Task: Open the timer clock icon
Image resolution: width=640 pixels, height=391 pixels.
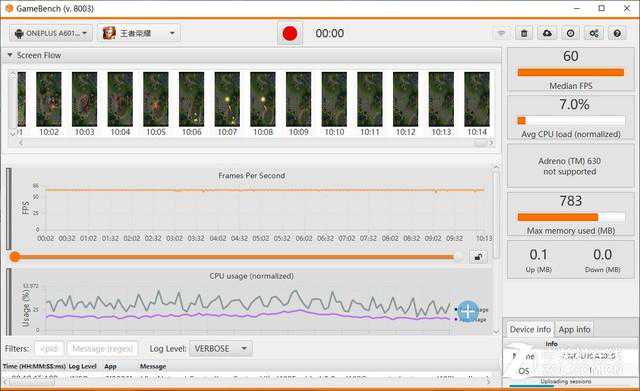Action: (571, 33)
